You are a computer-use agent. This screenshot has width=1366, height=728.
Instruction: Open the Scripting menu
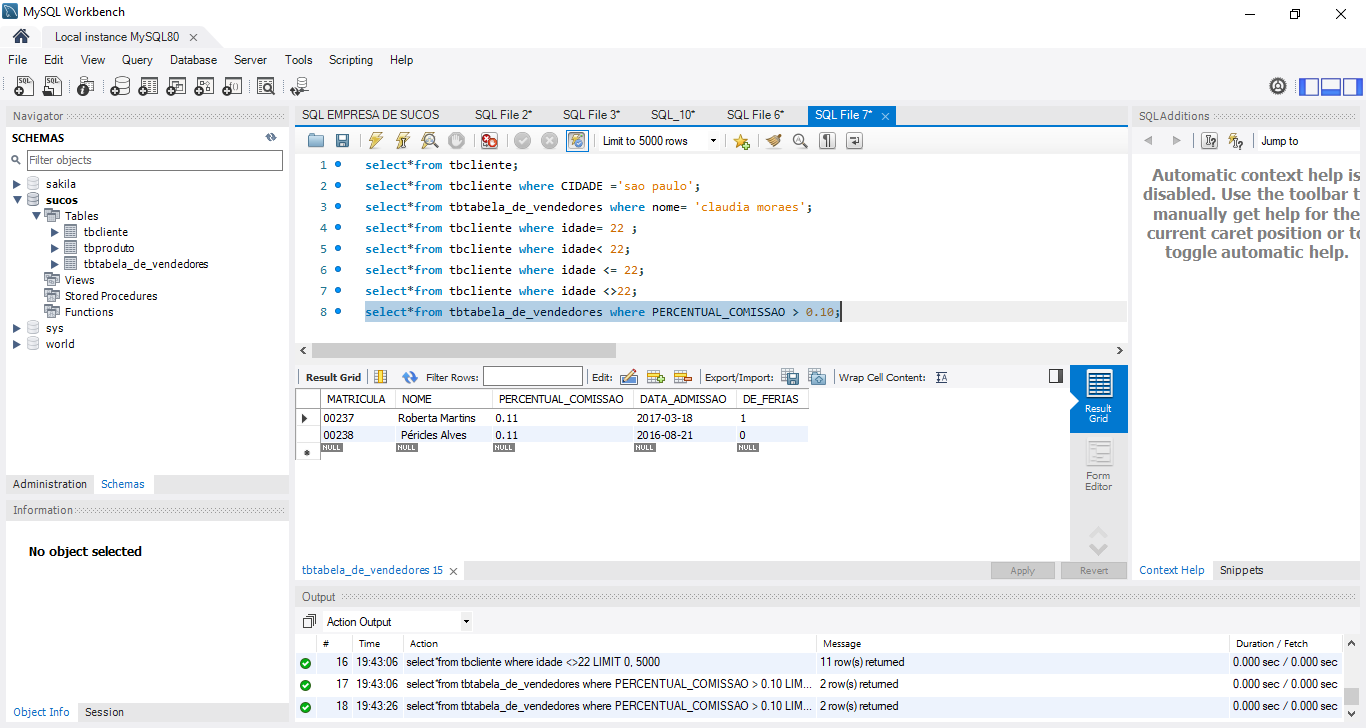351,60
